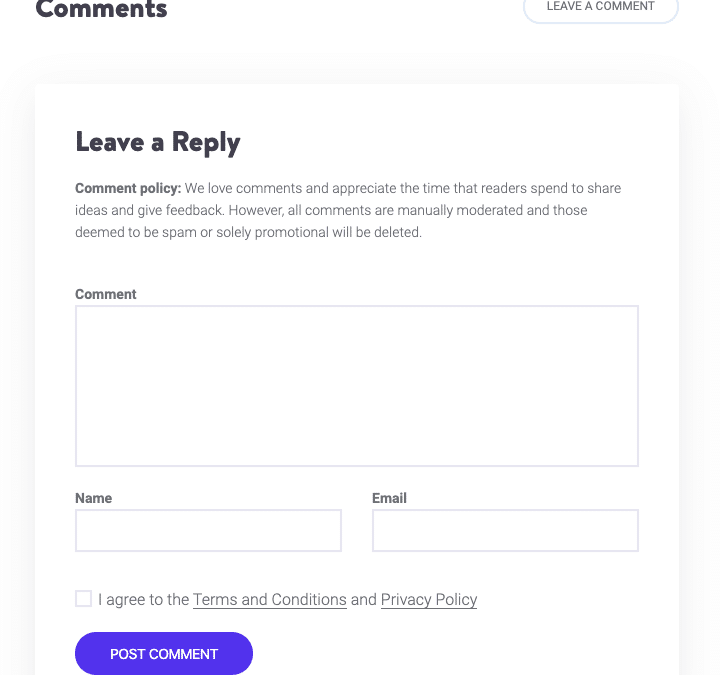Click the Email field label
The image size is (721, 675).
pos(389,498)
